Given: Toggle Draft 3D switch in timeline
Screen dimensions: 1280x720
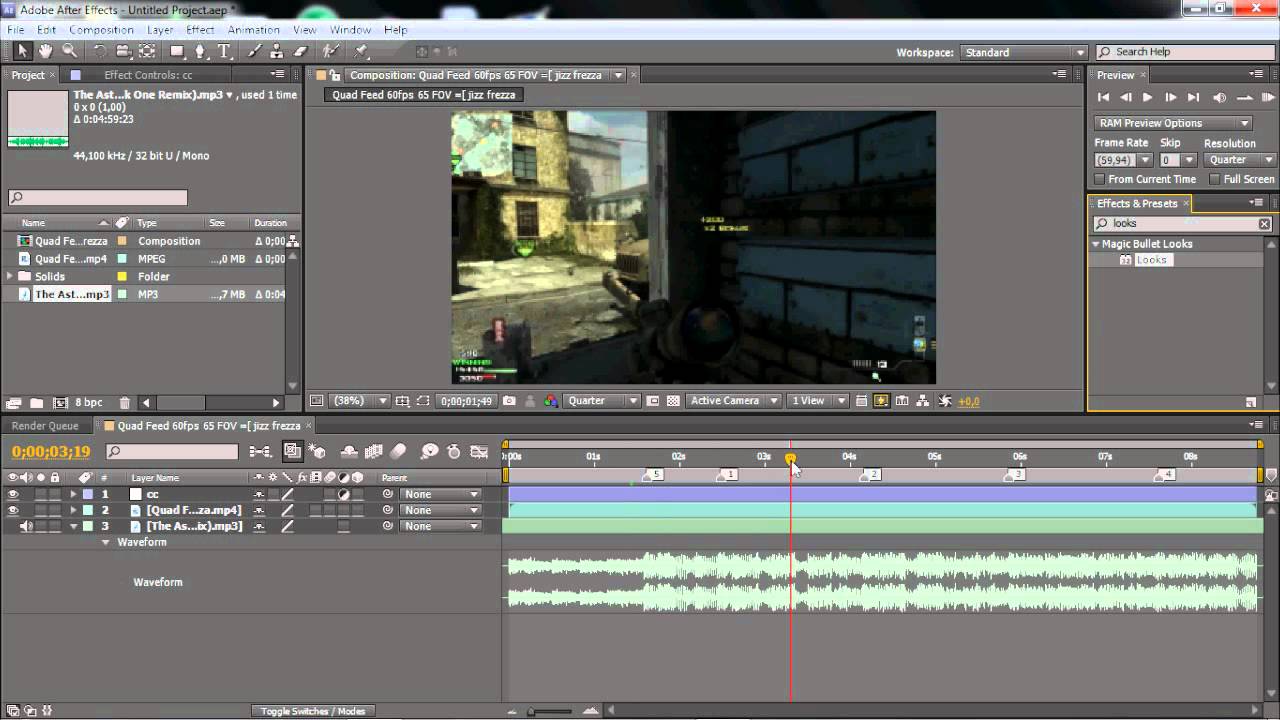Looking at the screenshot, I should coord(317,452).
